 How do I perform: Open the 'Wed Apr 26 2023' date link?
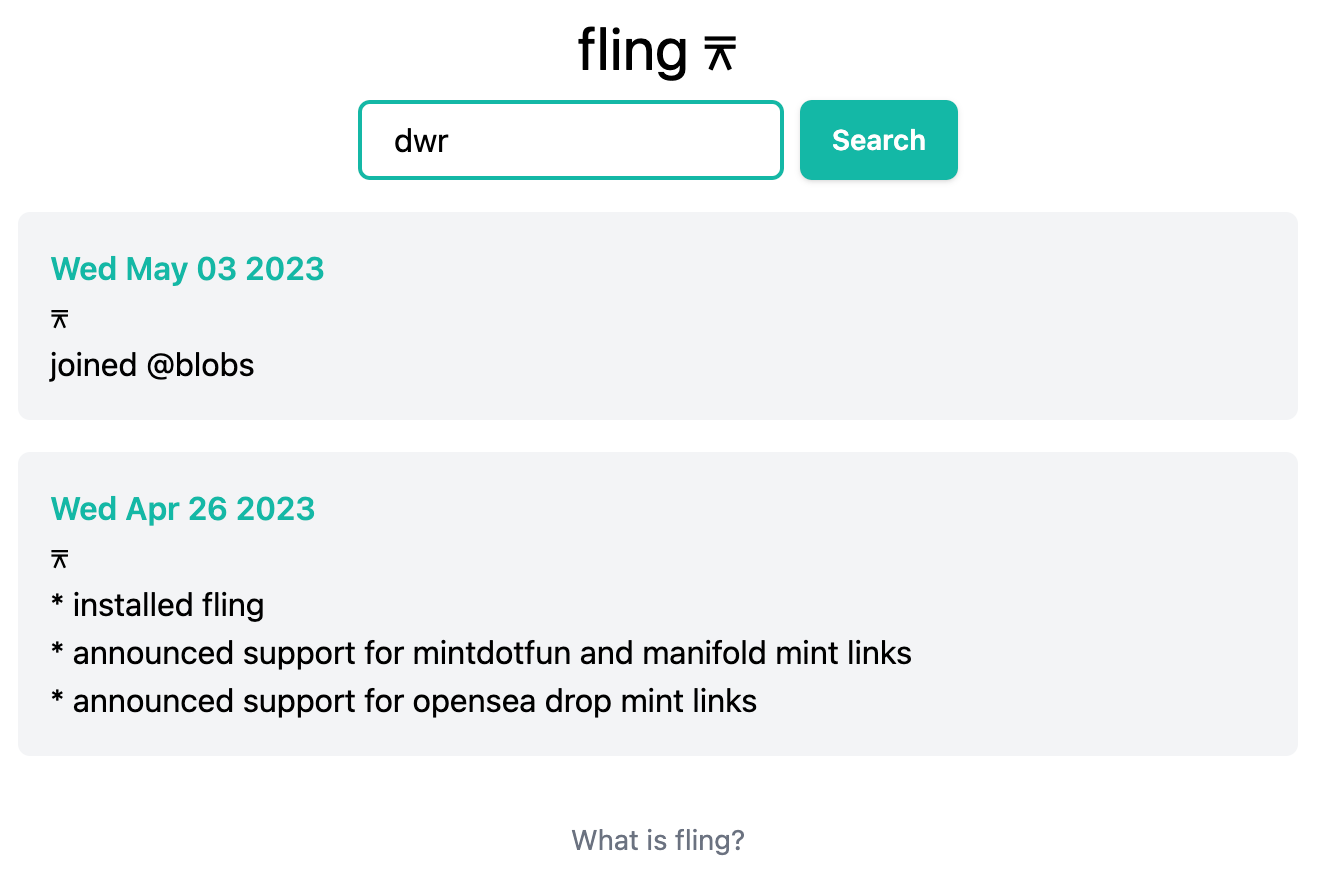[183, 508]
